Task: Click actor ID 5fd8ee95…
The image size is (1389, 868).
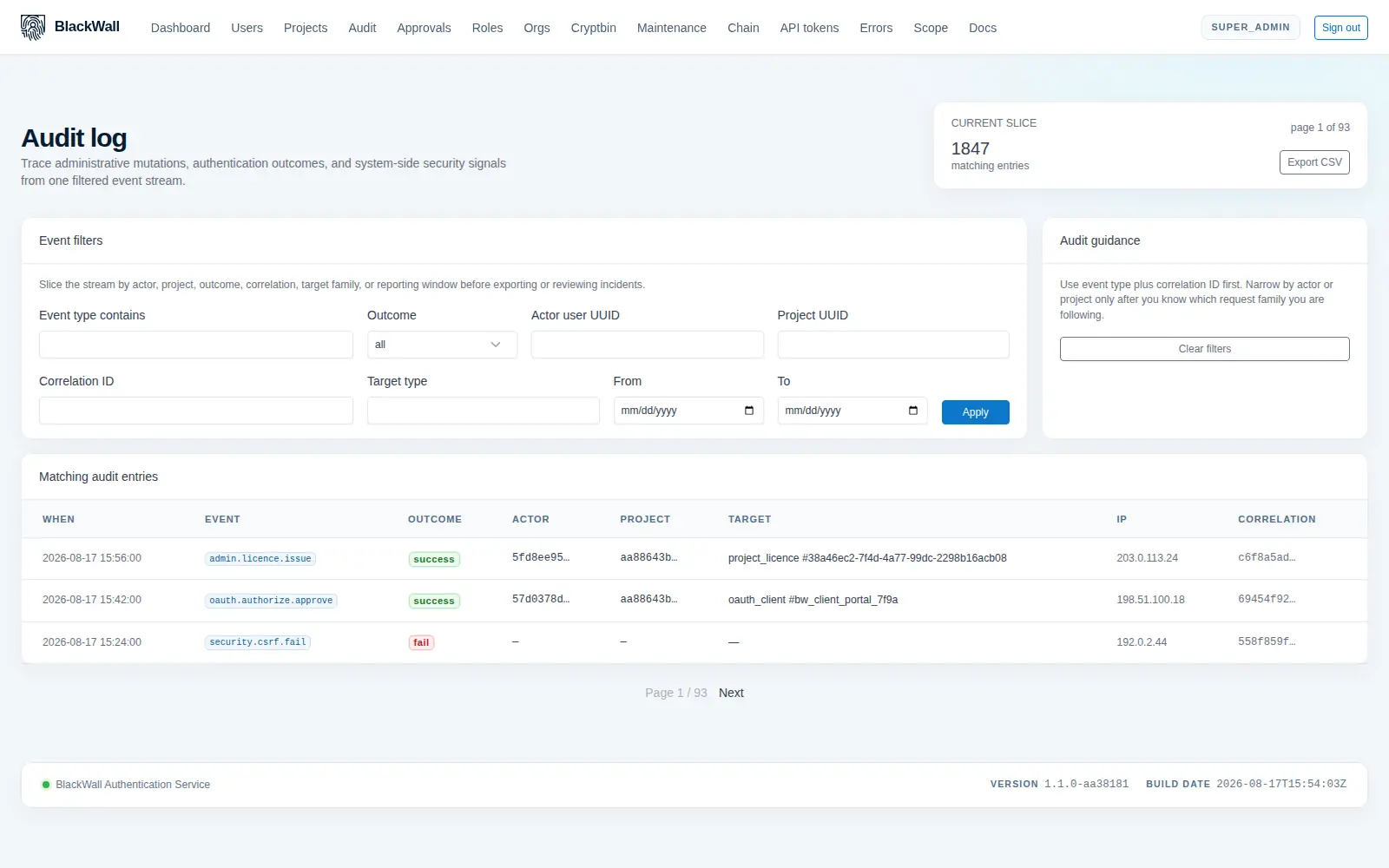Action: (x=541, y=557)
